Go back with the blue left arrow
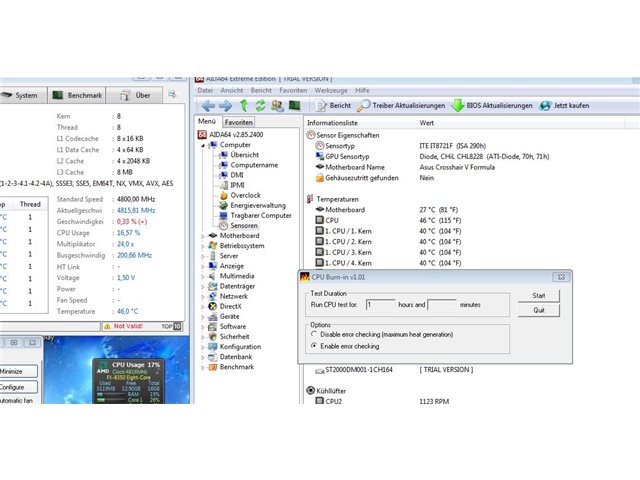 point(208,106)
